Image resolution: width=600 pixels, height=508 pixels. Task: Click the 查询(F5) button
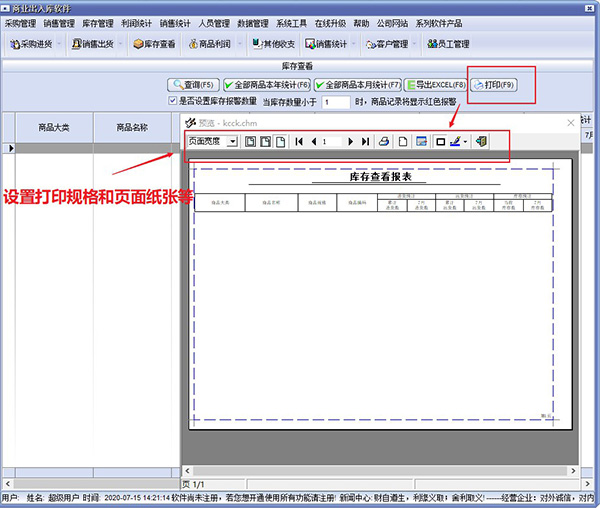(x=193, y=85)
